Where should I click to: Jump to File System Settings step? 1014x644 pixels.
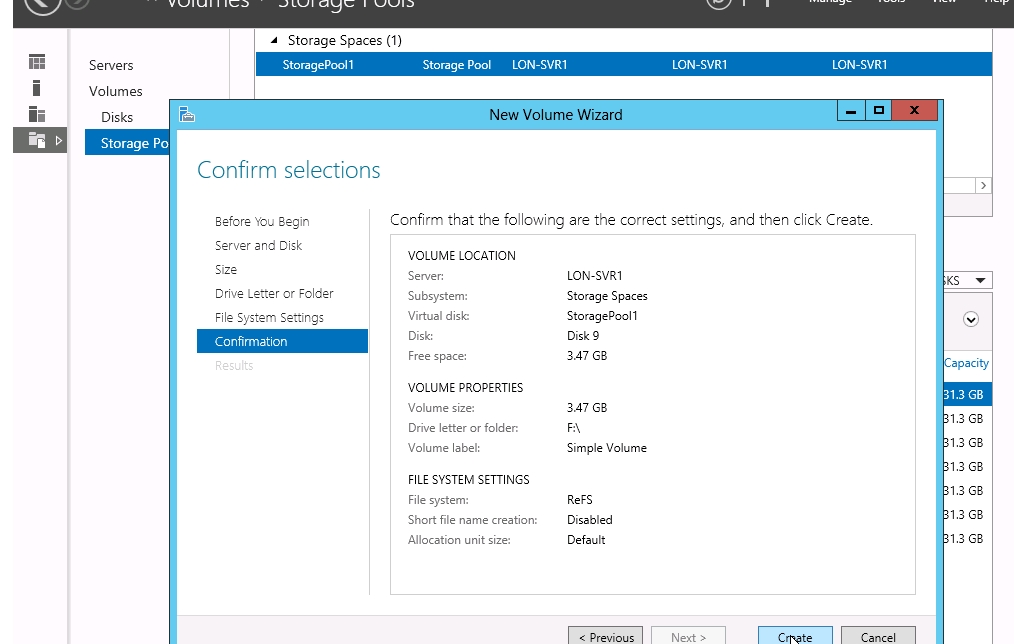click(269, 318)
